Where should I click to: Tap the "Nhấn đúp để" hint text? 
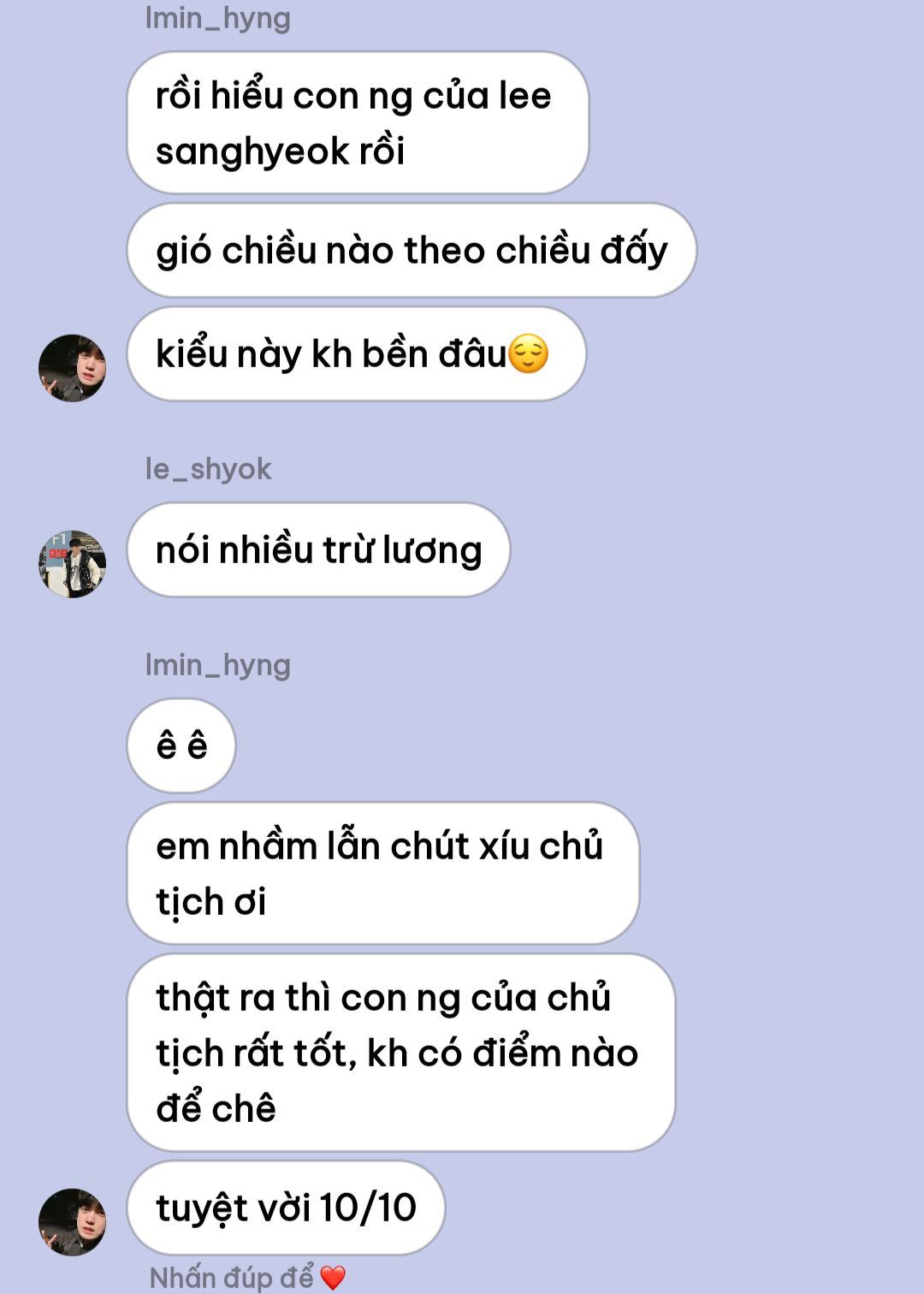point(232,1278)
